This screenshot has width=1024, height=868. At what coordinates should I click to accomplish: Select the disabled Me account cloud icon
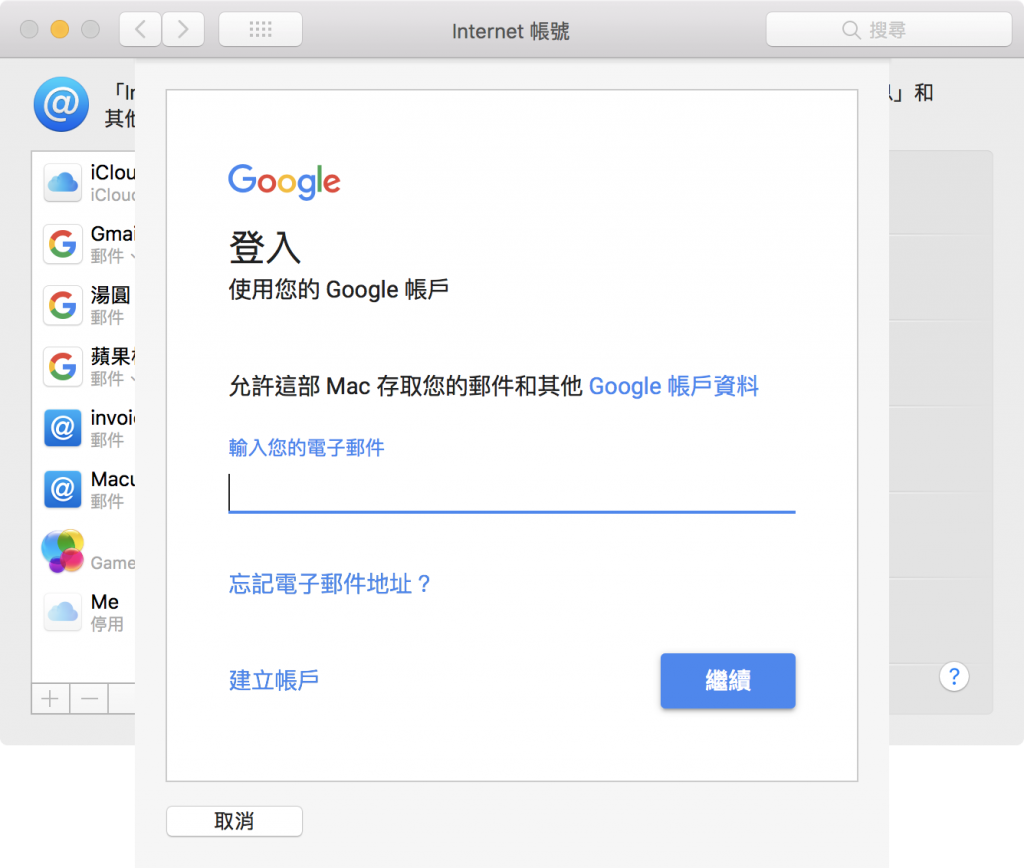point(63,612)
